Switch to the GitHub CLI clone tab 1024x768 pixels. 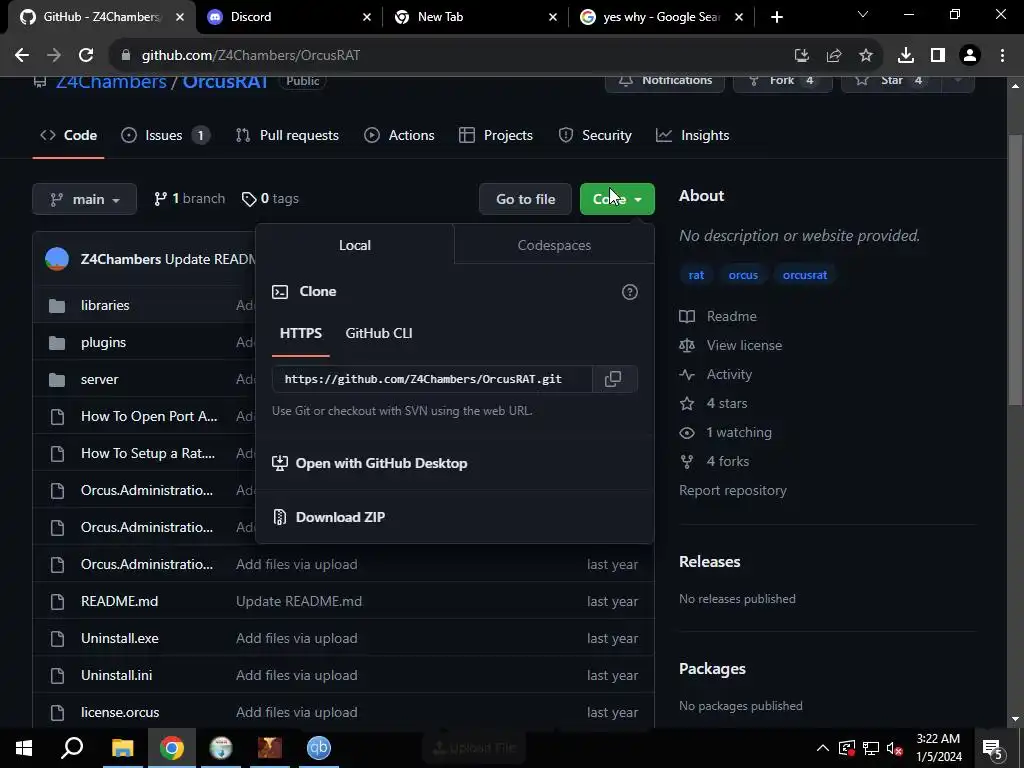tap(379, 333)
